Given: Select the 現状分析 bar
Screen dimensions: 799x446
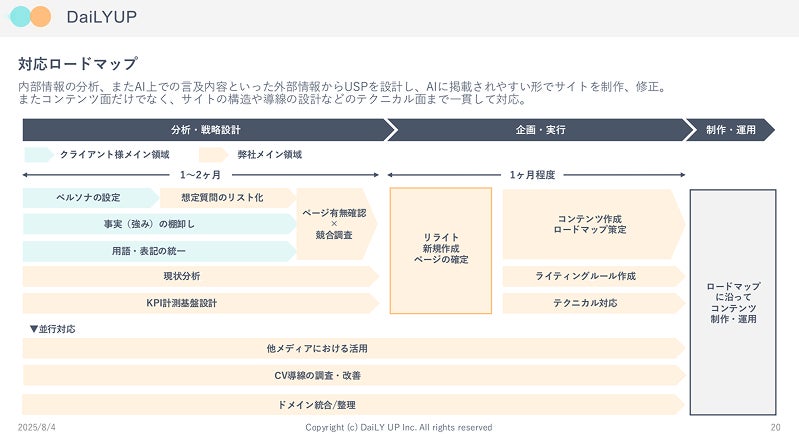Looking at the screenshot, I should (200, 276).
